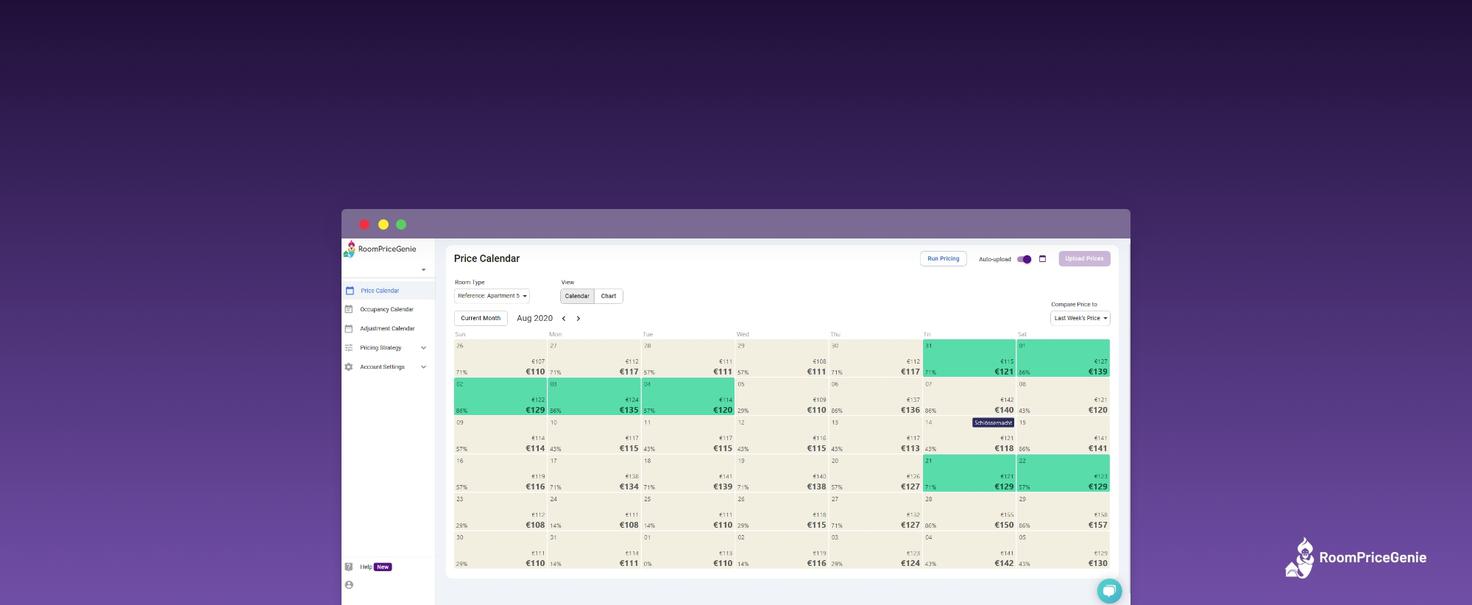Expand the Account Settings submenu chevron
This screenshot has width=1472, height=605.
click(x=423, y=367)
